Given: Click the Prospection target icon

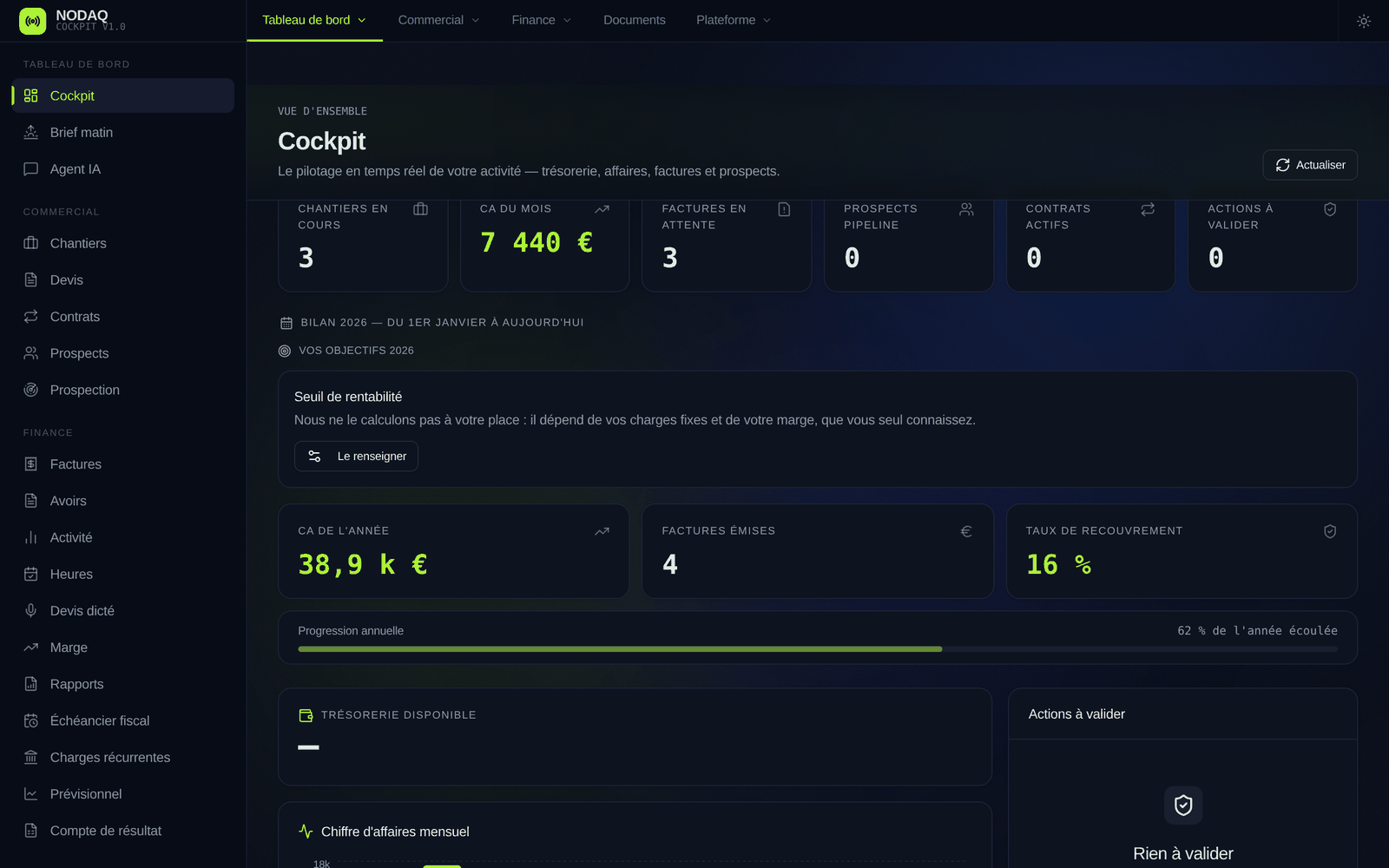Looking at the screenshot, I should 31,390.
